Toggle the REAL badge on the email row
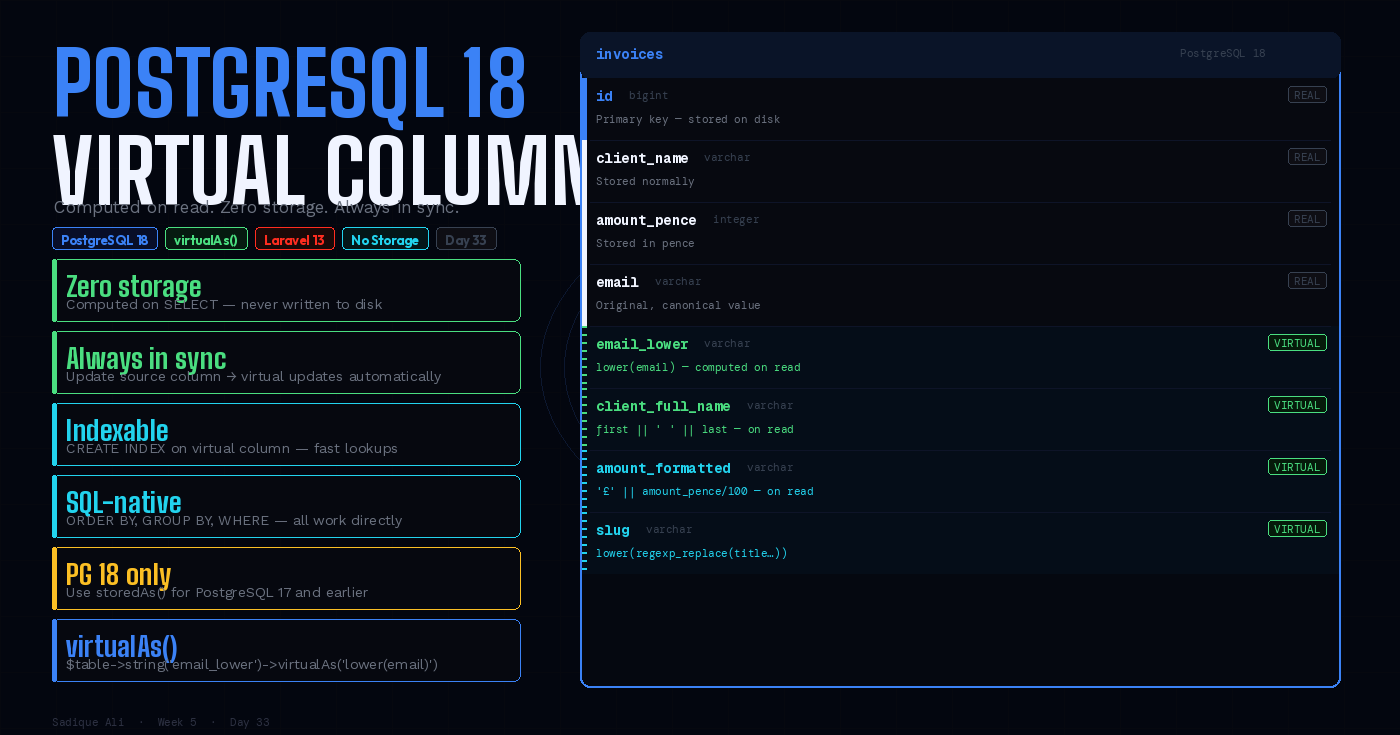The width and height of the screenshot is (1400, 735). click(1307, 280)
